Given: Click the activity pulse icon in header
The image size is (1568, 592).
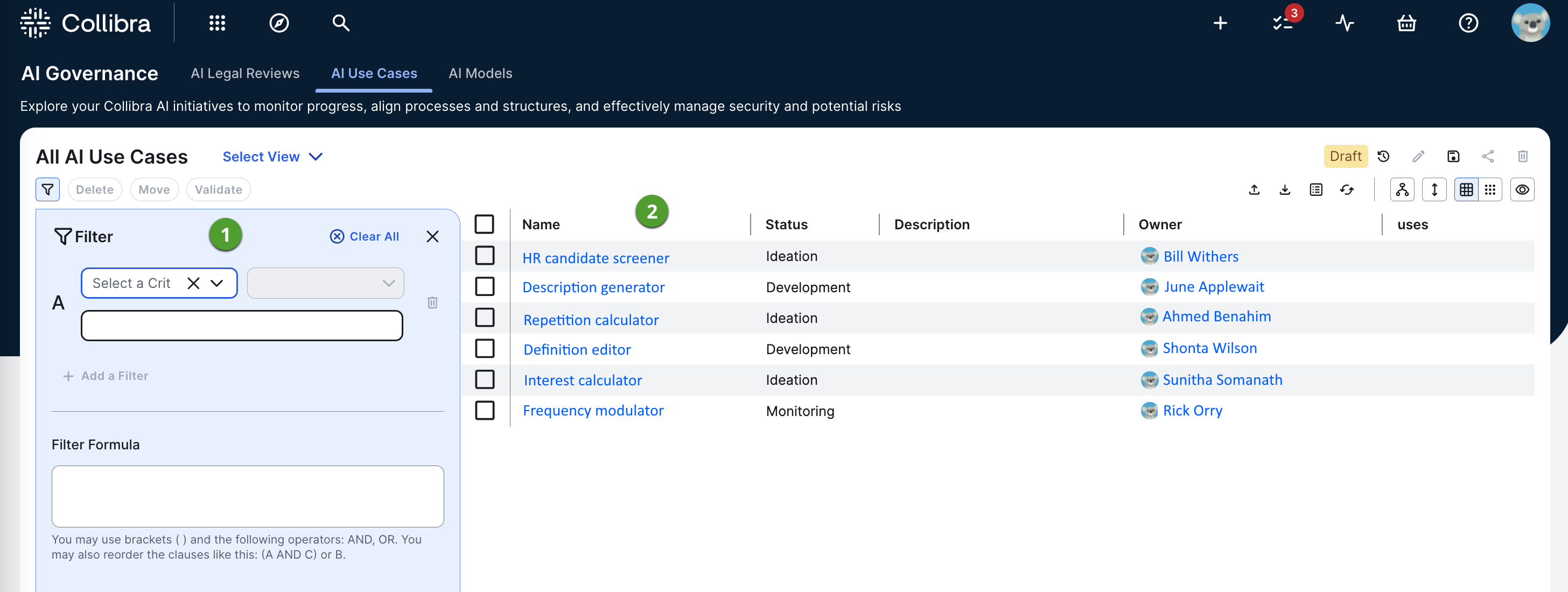Looking at the screenshot, I should [x=1345, y=23].
